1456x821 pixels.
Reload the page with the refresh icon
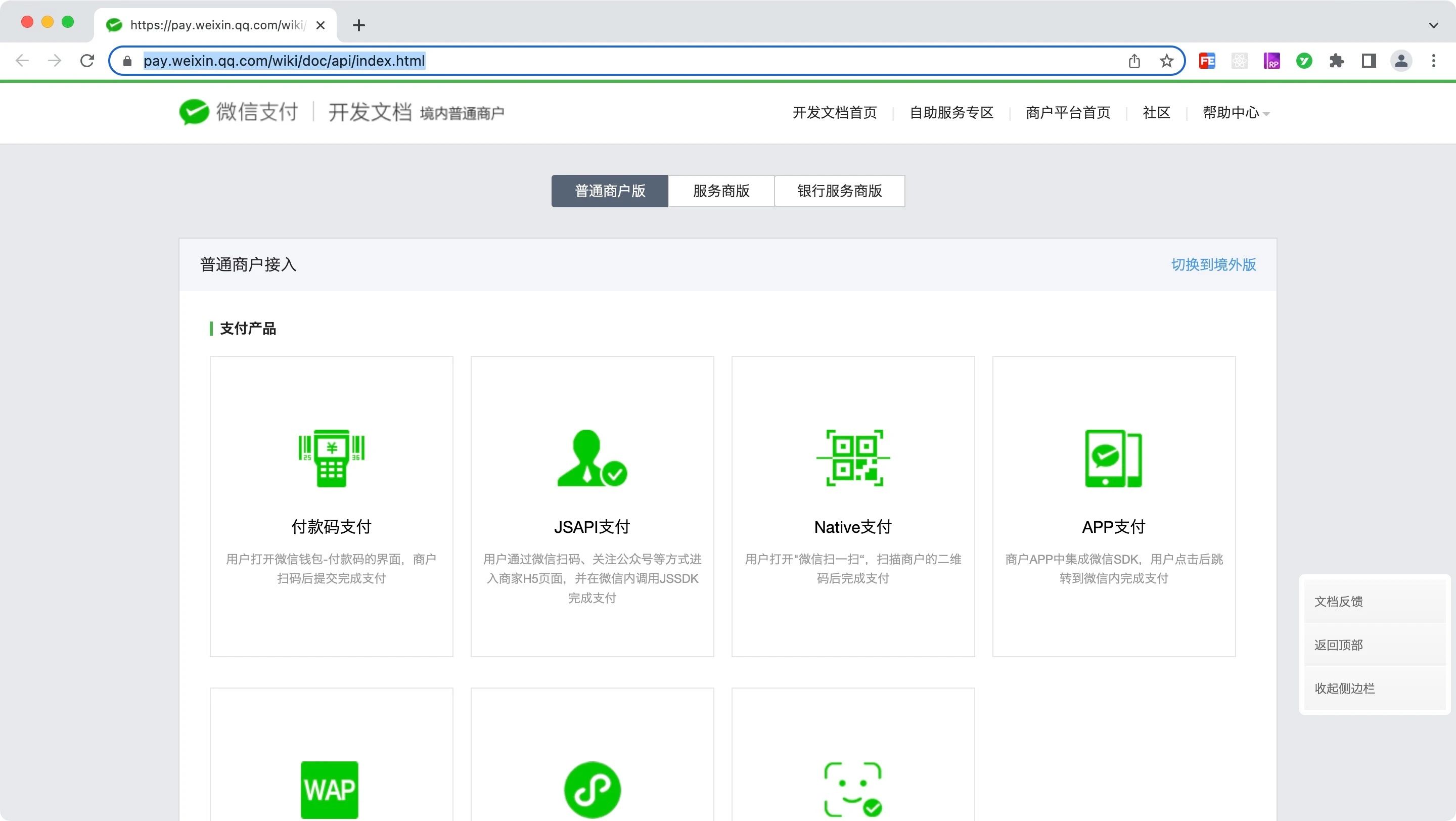[87, 61]
